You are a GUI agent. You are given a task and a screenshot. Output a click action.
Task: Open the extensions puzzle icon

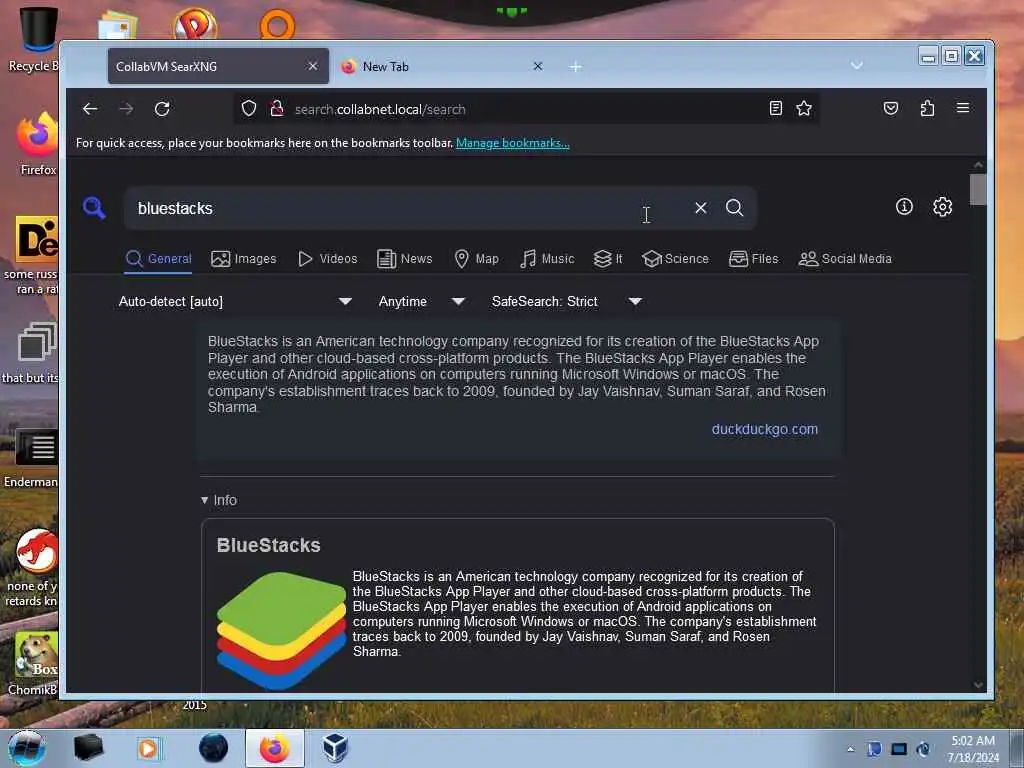927,108
